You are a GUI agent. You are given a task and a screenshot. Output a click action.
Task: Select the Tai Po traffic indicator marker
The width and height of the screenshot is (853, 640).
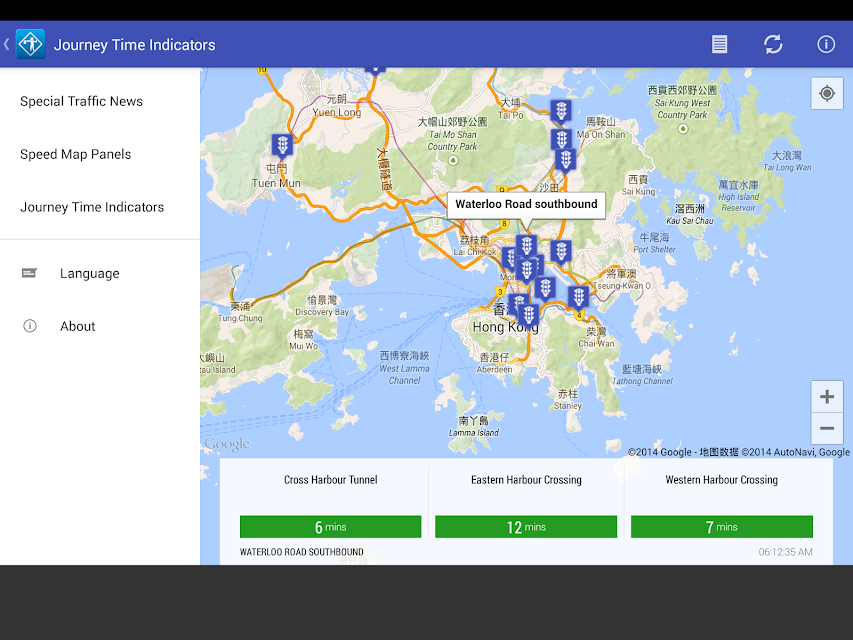tap(561, 111)
